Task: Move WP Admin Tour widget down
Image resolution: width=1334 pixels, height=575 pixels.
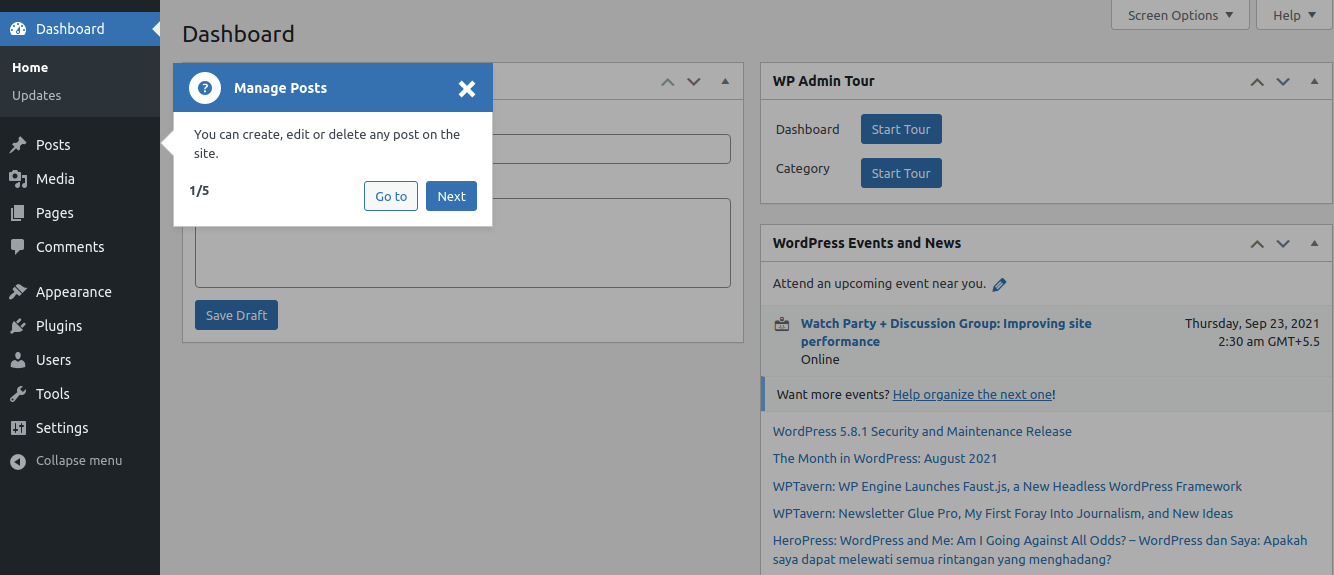Action: click(1283, 82)
